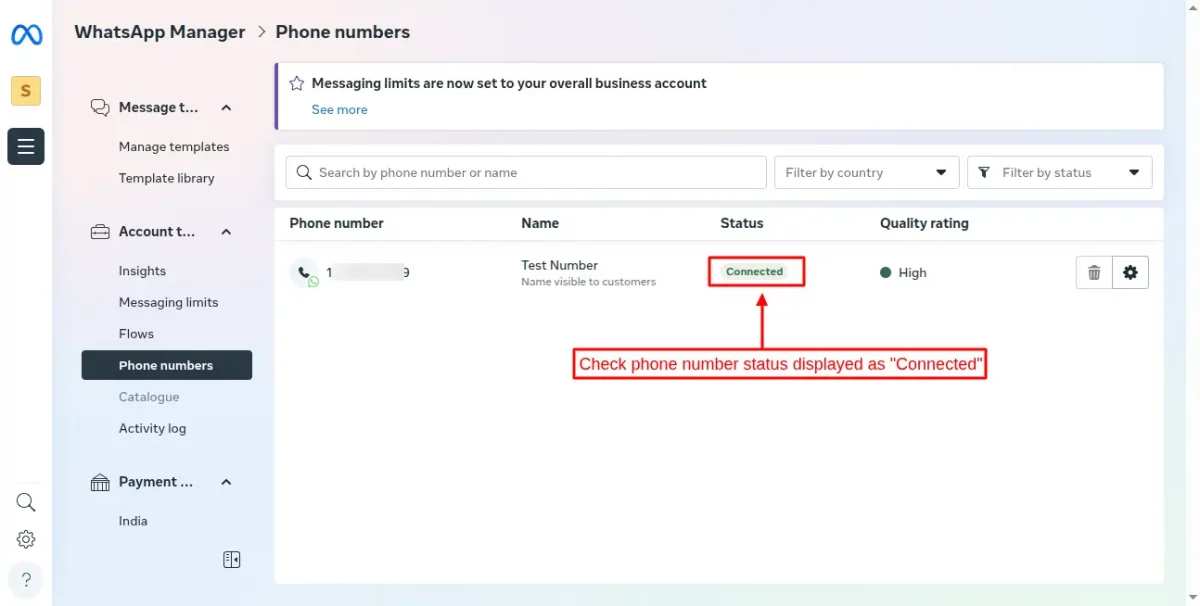Image resolution: width=1200 pixels, height=606 pixels.
Task: Click the Meta logo icon
Action: (26, 35)
